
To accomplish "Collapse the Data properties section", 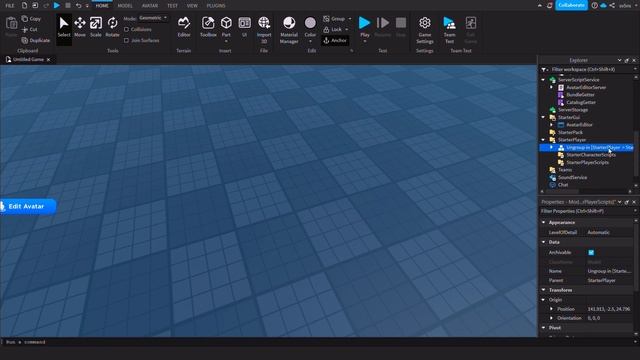I will tap(544, 242).
